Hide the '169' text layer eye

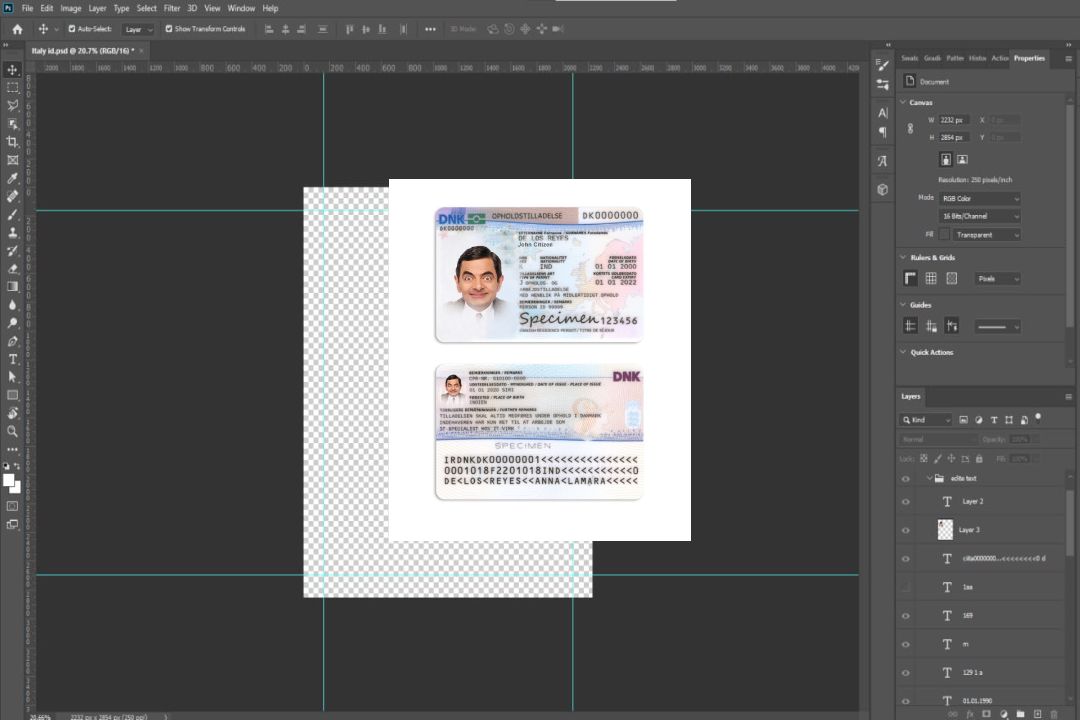(x=906, y=616)
